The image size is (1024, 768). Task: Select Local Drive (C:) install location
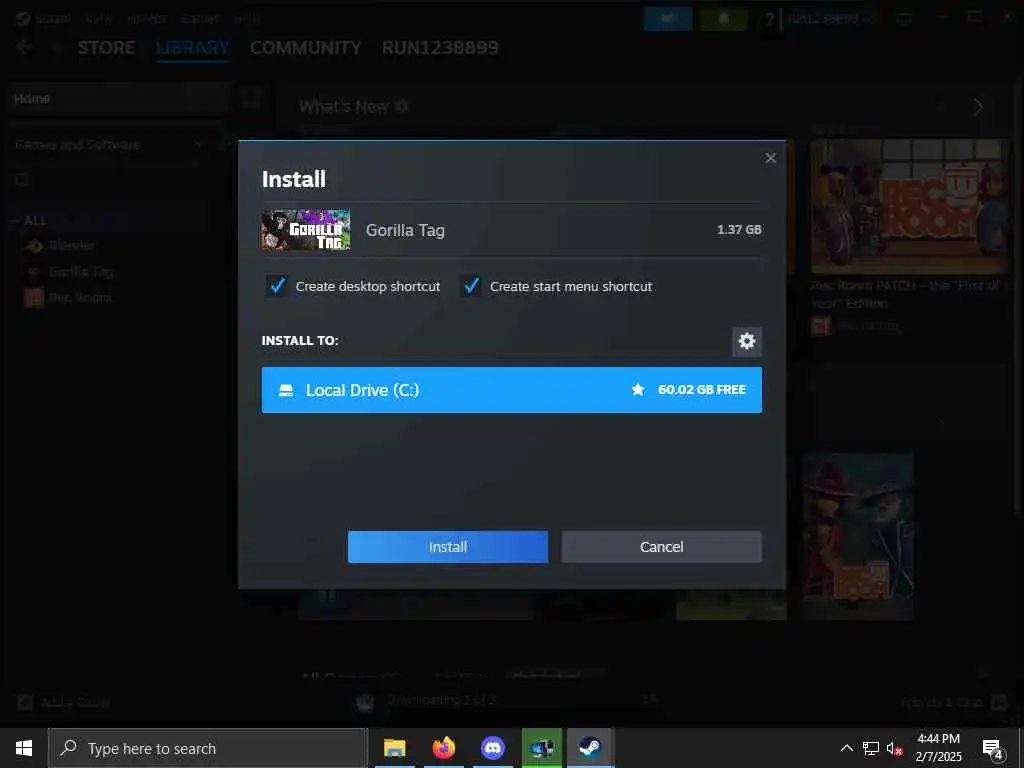(511, 390)
